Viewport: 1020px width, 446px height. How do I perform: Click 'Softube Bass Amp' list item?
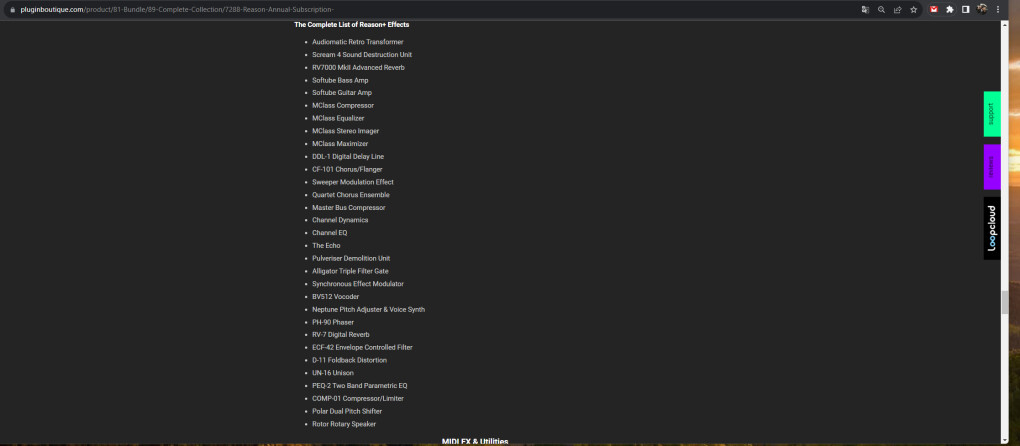pyautogui.click(x=340, y=80)
